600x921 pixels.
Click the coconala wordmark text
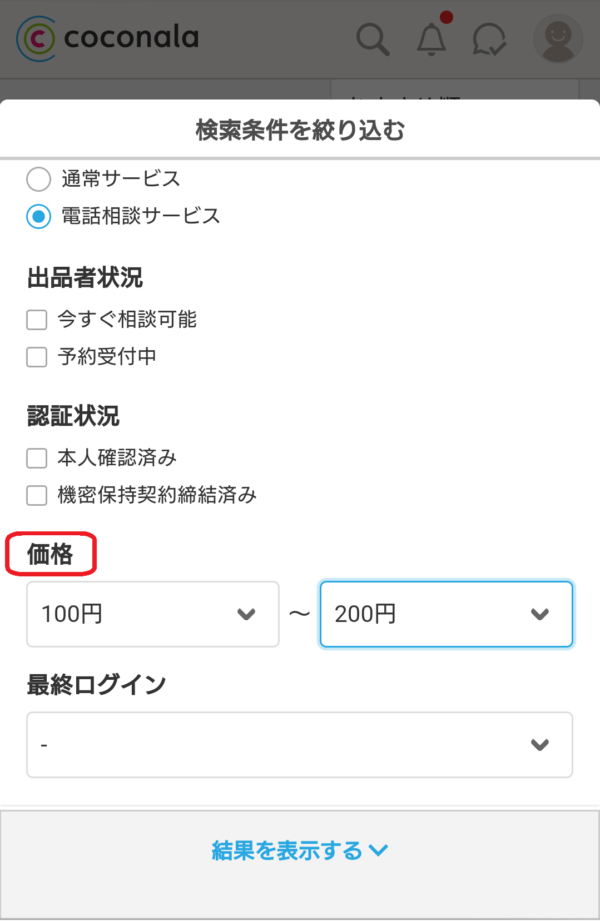(x=131, y=38)
